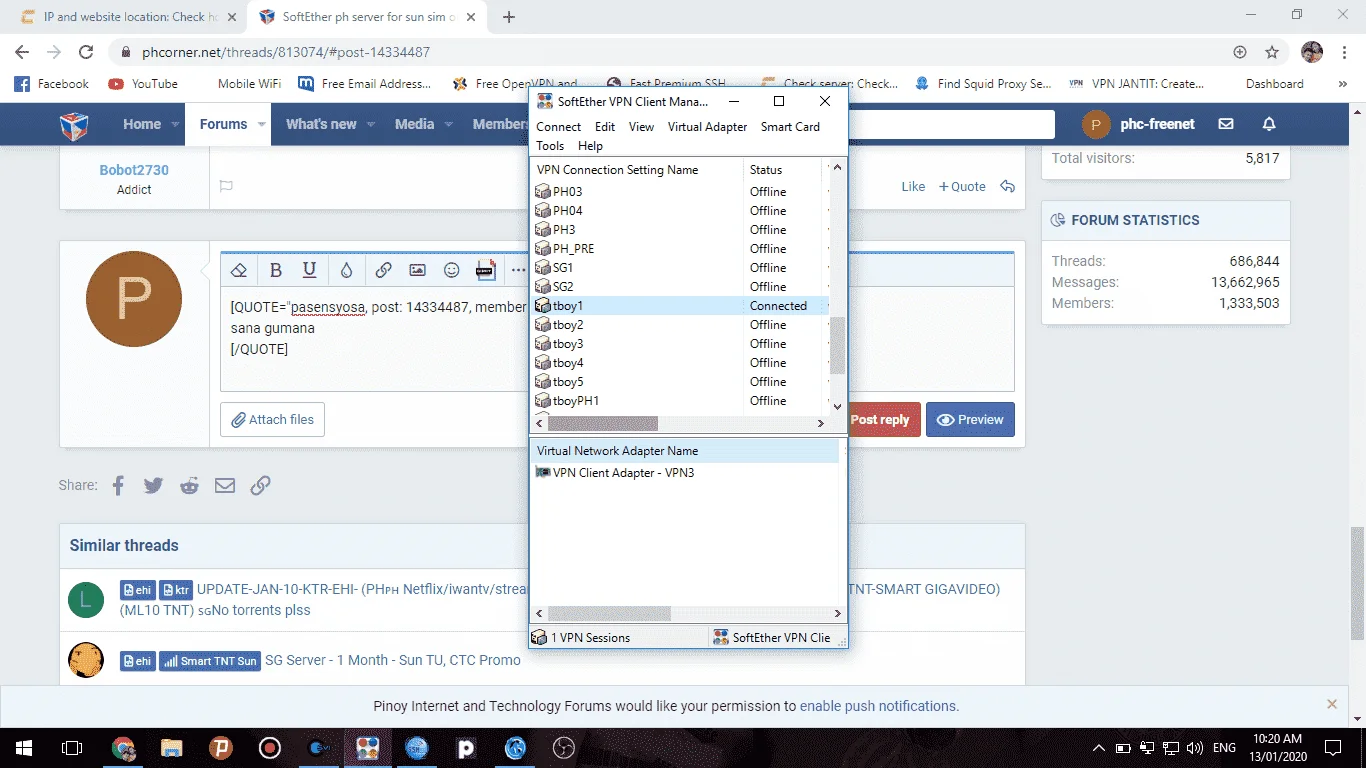Open the Tools menu in SoftEther
This screenshot has width=1366, height=768.
click(x=550, y=146)
